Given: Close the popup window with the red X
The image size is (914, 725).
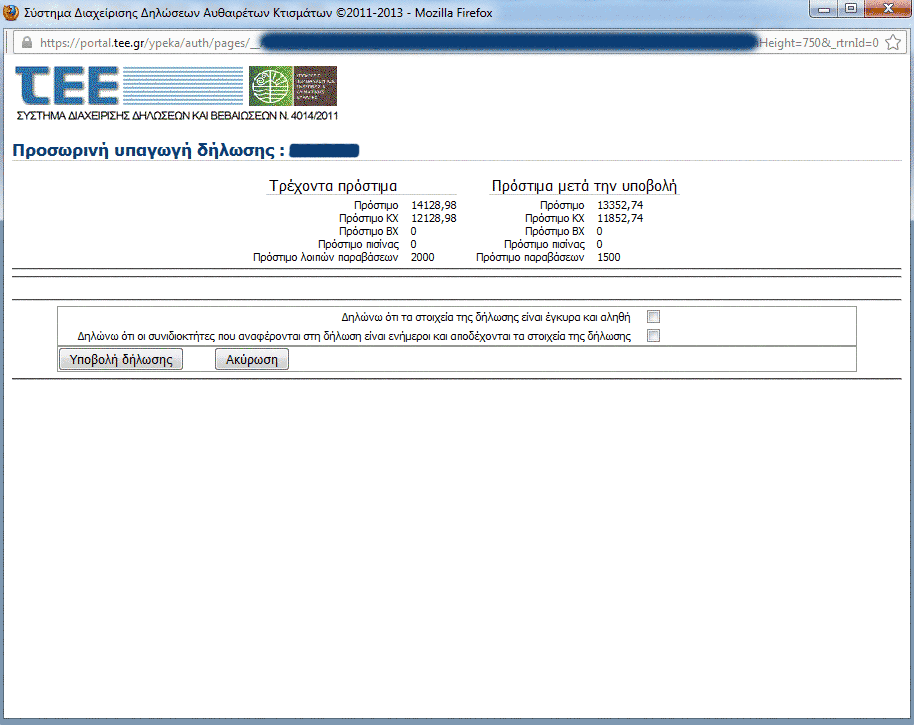Looking at the screenshot, I should click(884, 11).
